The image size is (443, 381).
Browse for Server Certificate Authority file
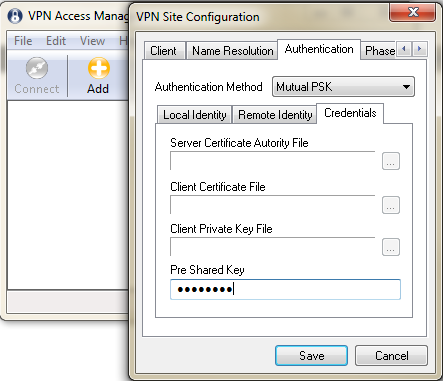(x=391, y=161)
